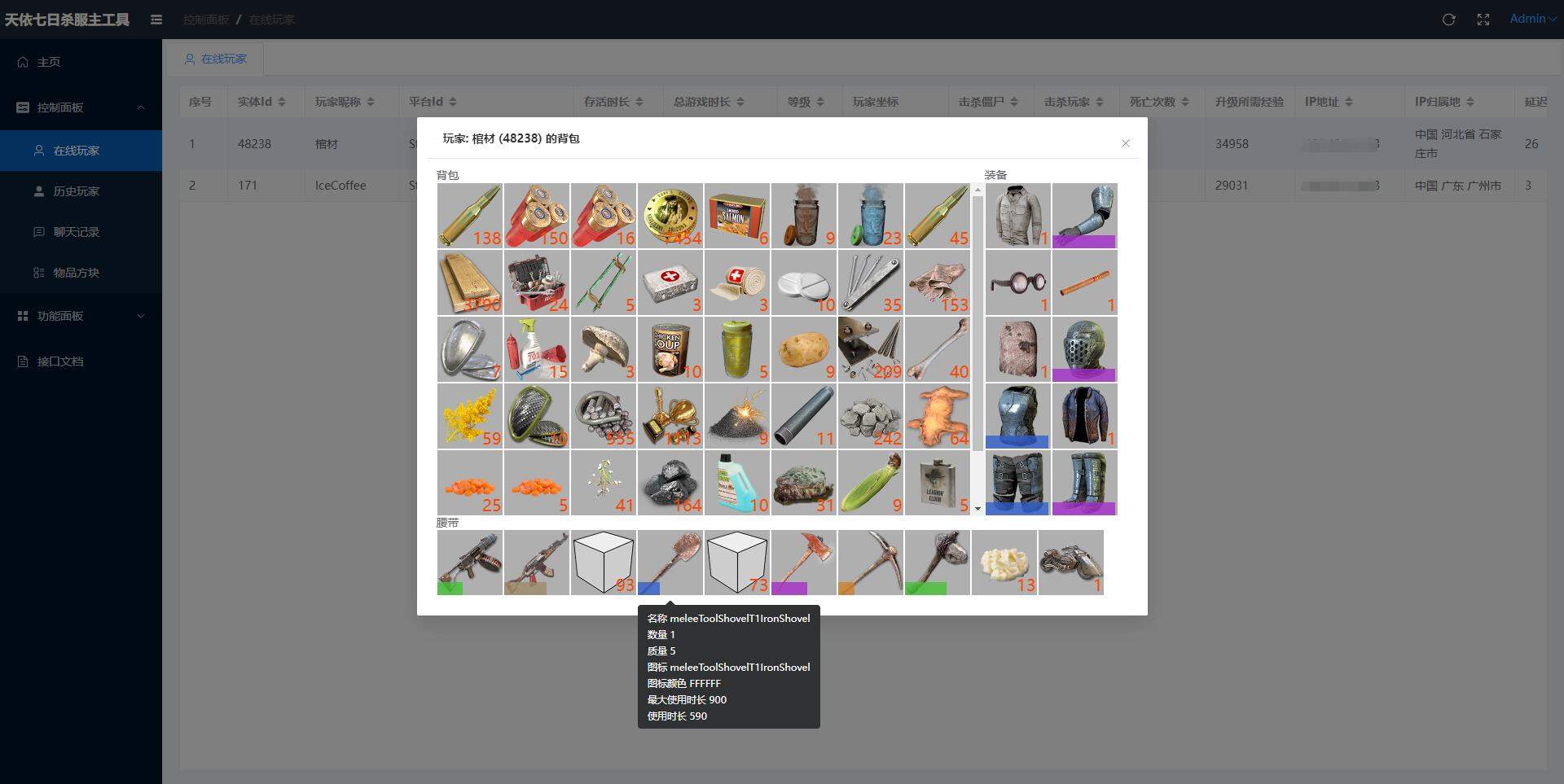Click entity id 48238 cell
This screenshot has height=784, width=1564.
pos(254,144)
